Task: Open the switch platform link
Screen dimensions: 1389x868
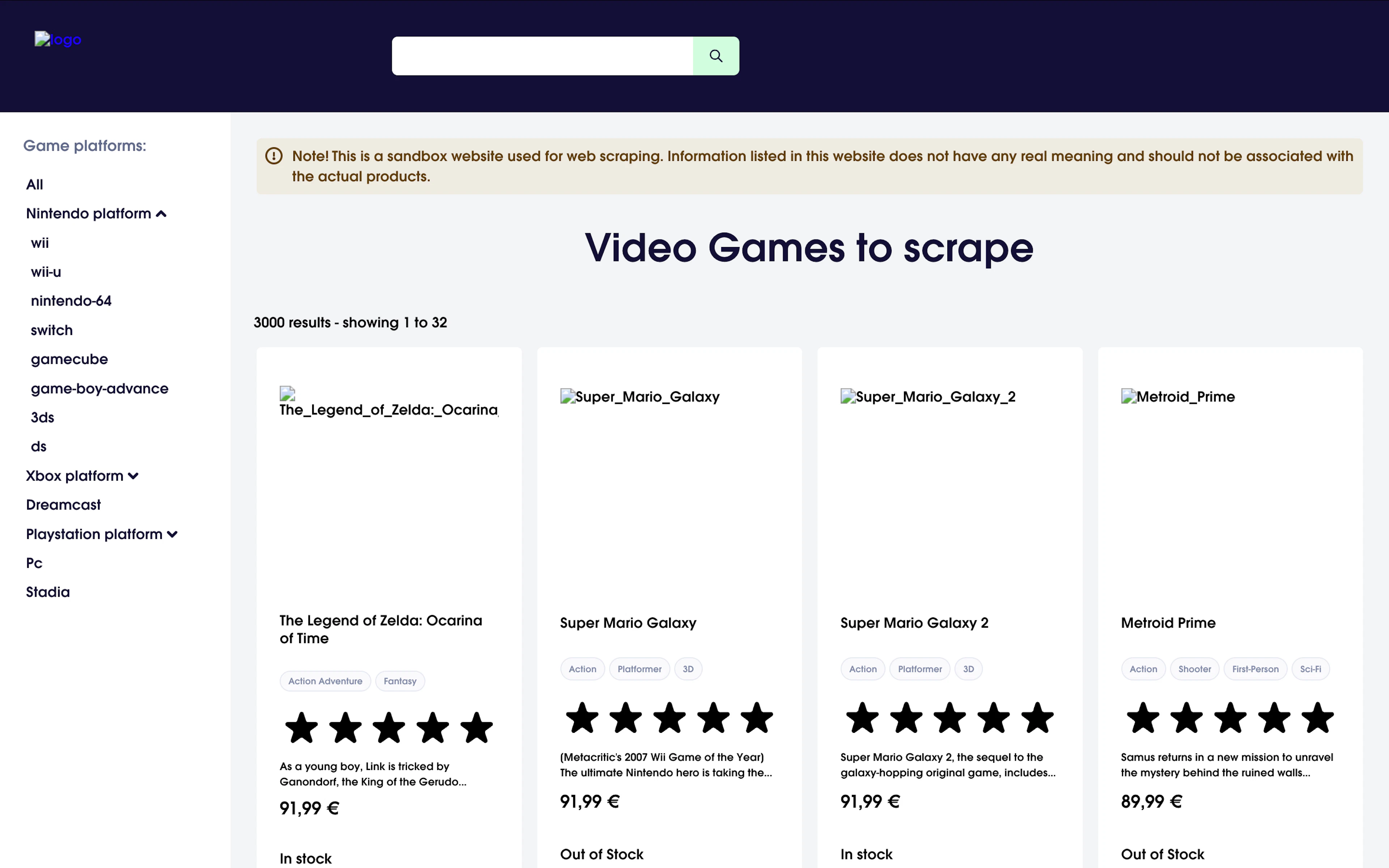Action: [52, 330]
